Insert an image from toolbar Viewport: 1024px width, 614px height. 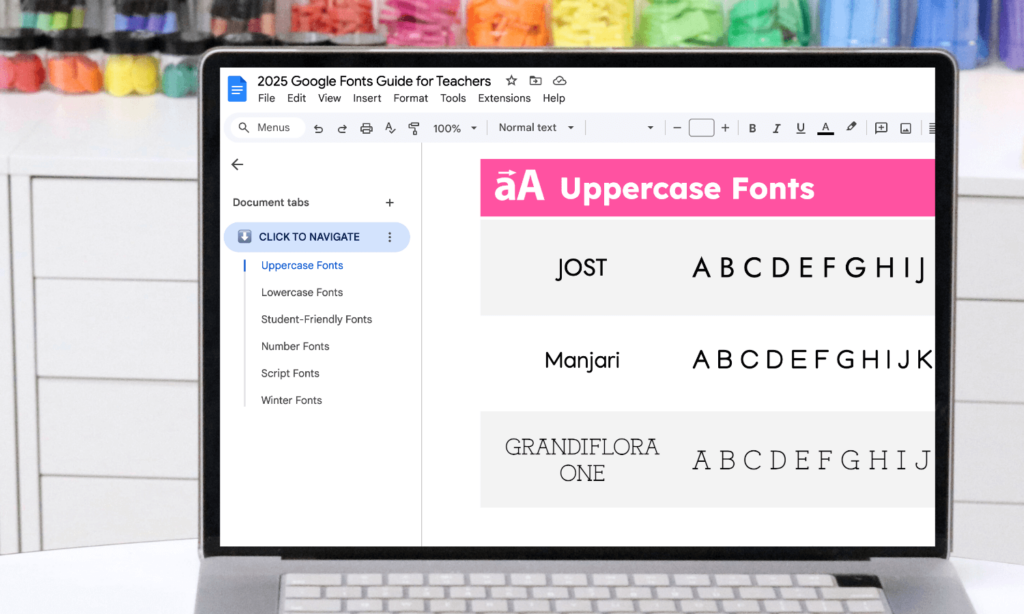(x=905, y=128)
